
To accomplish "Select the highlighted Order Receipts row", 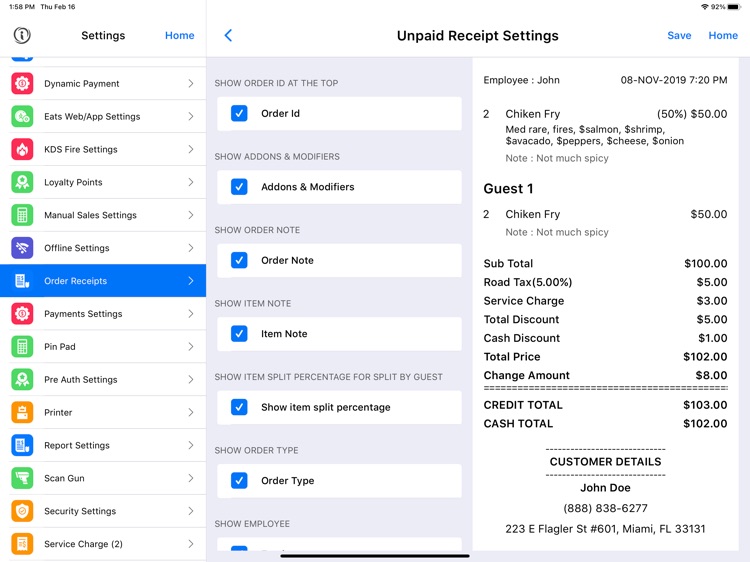I will pyautogui.click(x=103, y=281).
